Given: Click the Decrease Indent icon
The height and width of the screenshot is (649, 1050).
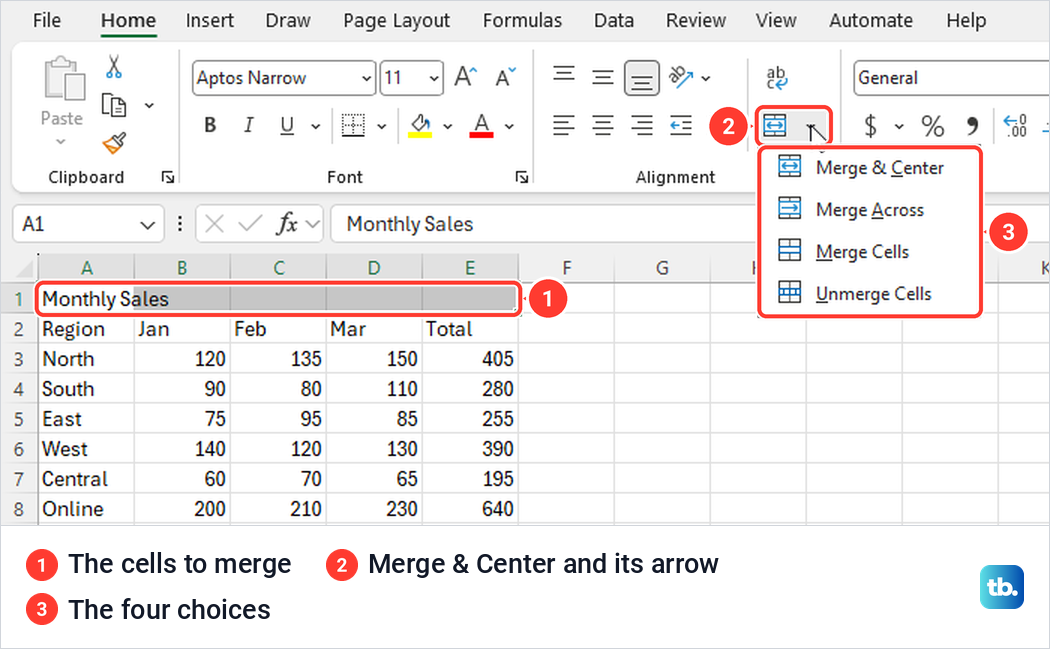Looking at the screenshot, I should [x=681, y=125].
